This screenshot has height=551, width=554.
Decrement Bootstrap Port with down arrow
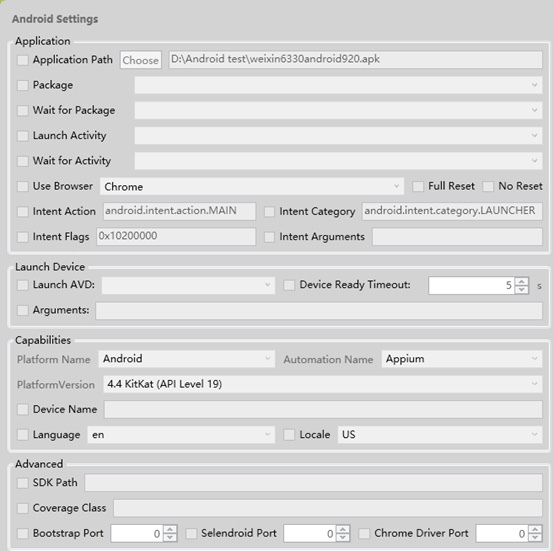point(170,538)
